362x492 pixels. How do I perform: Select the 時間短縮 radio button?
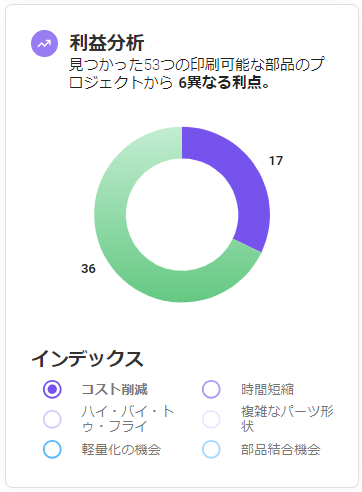pyautogui.click(x=211, y=389)
